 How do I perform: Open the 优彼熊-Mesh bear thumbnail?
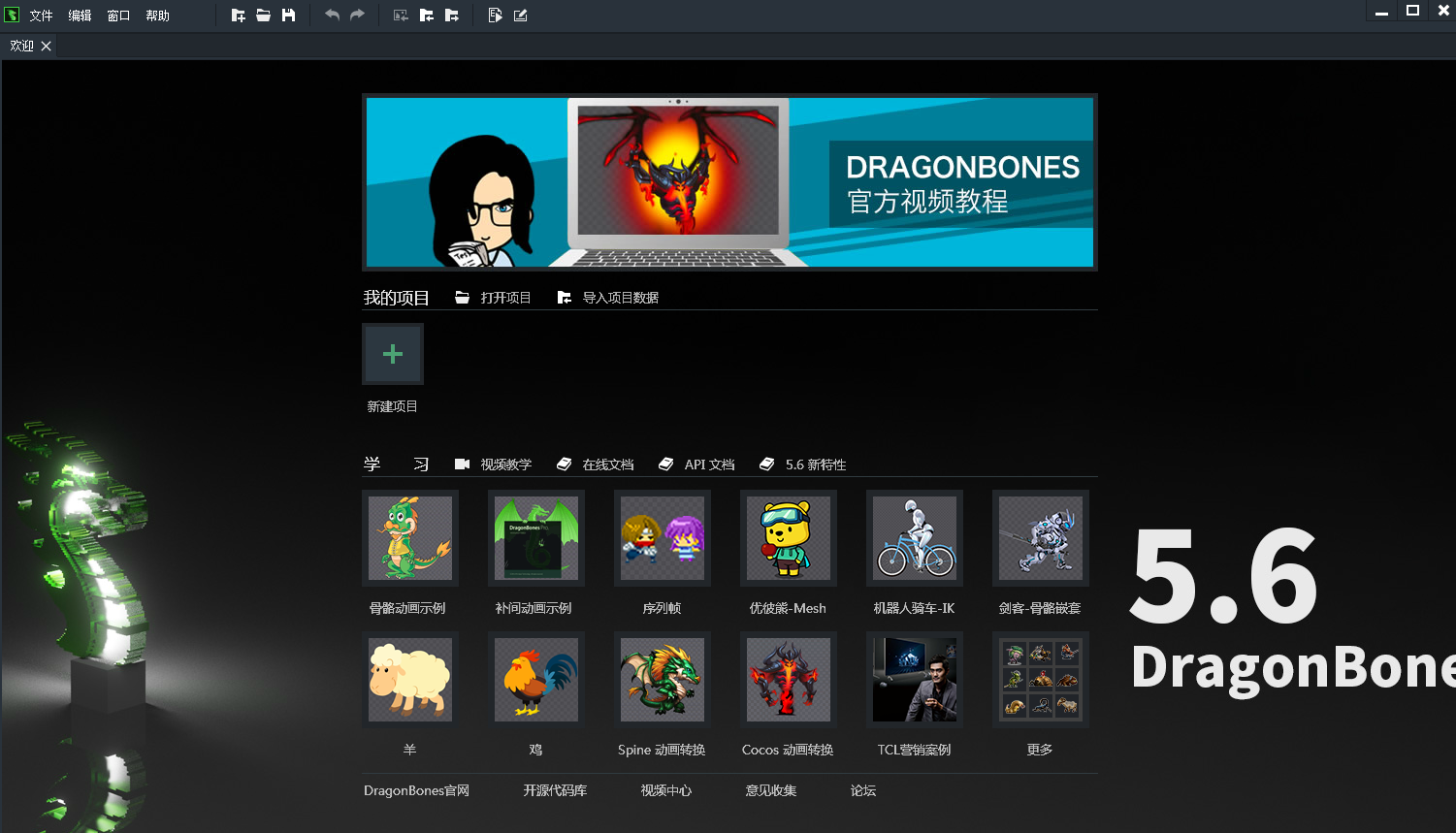(789, 538)
